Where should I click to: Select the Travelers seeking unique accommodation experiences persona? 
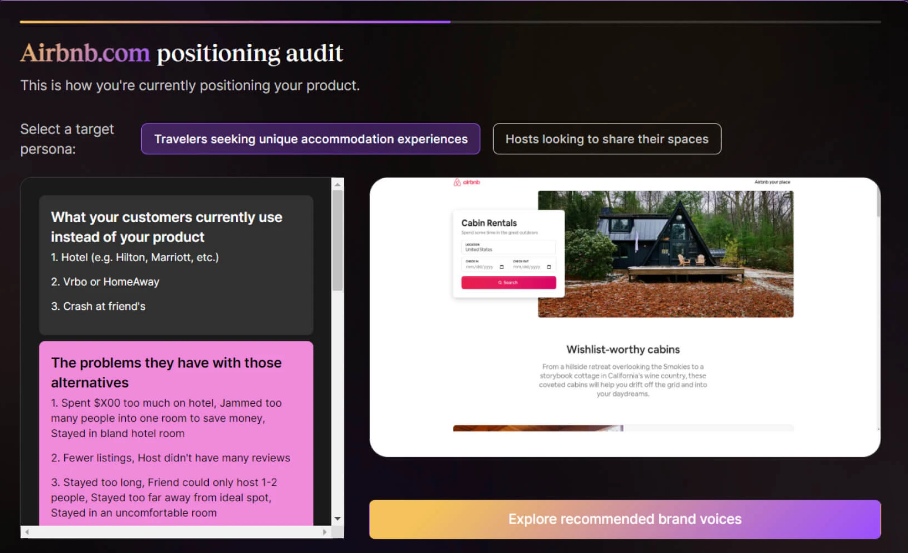(310, 139)
